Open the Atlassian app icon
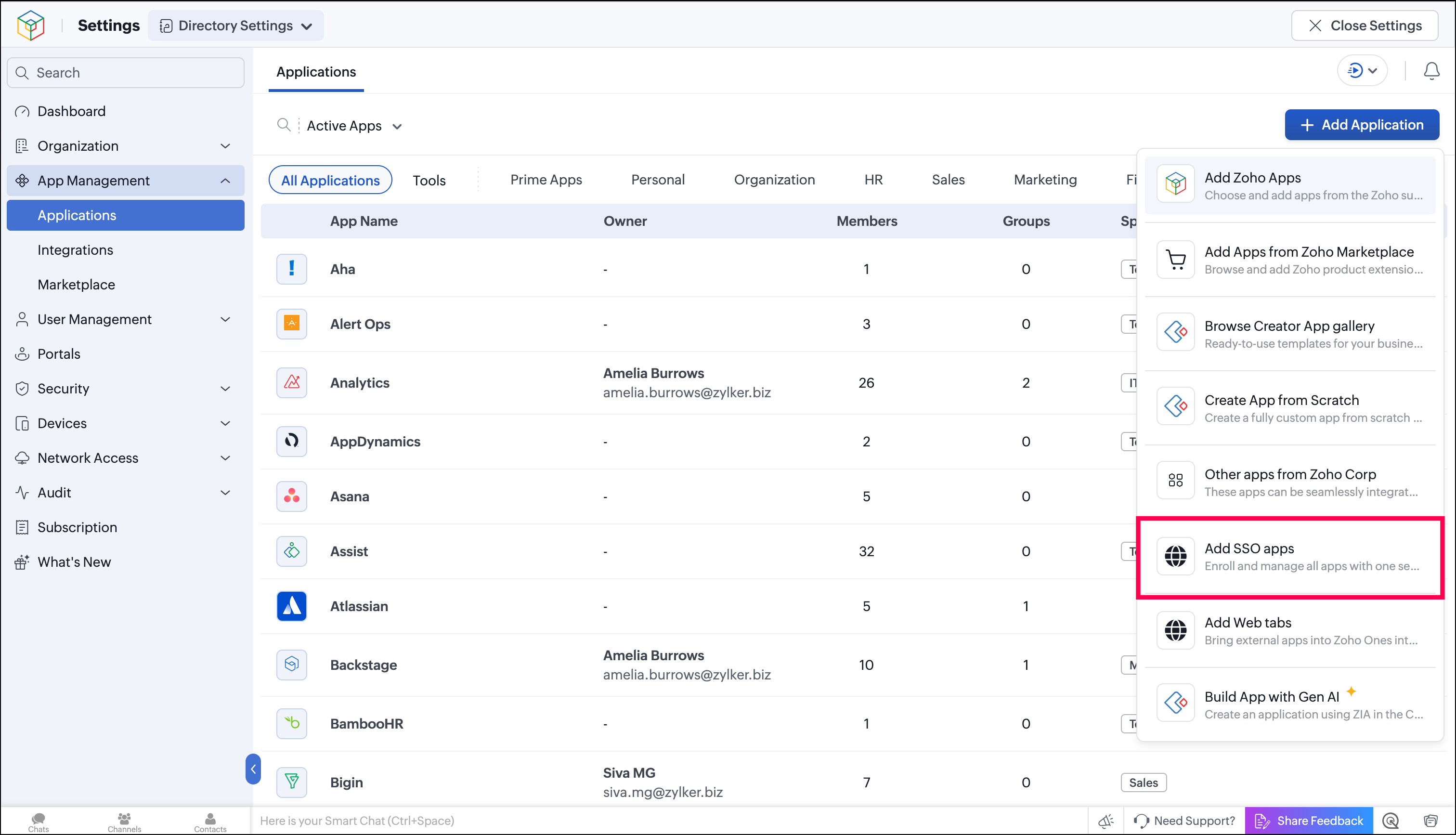This screenshot has width=1456, height=835. point(292,606)
